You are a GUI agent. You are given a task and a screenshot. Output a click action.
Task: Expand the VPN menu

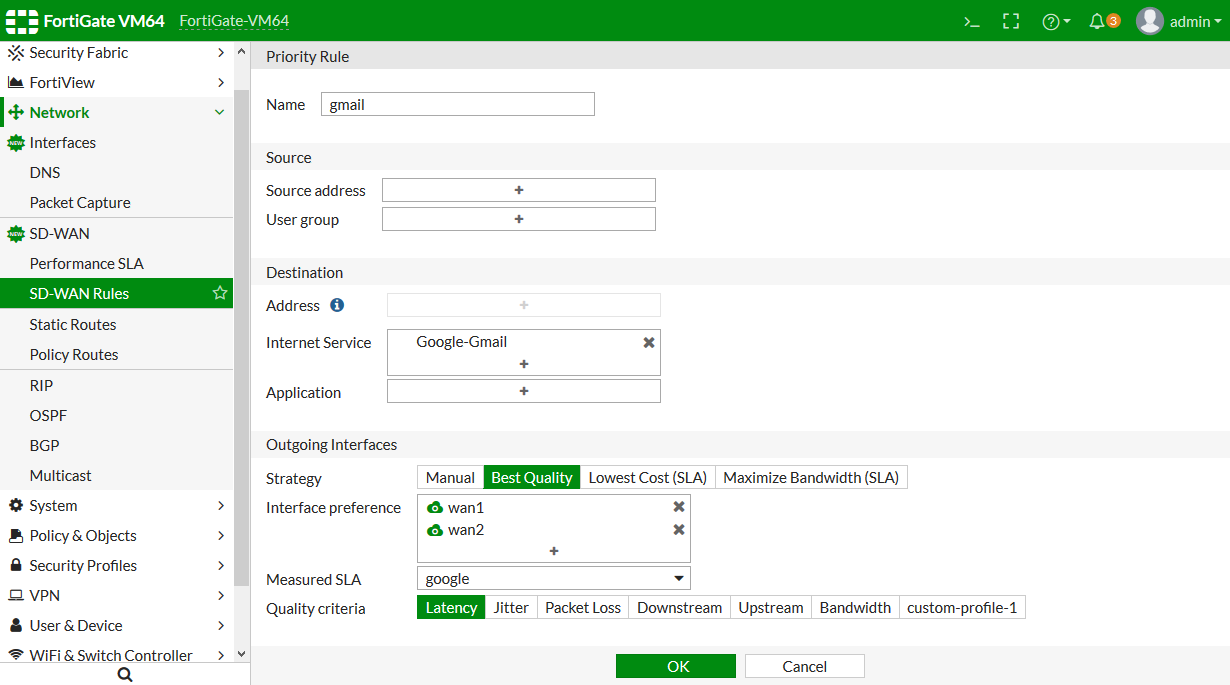tap(116, 596)
